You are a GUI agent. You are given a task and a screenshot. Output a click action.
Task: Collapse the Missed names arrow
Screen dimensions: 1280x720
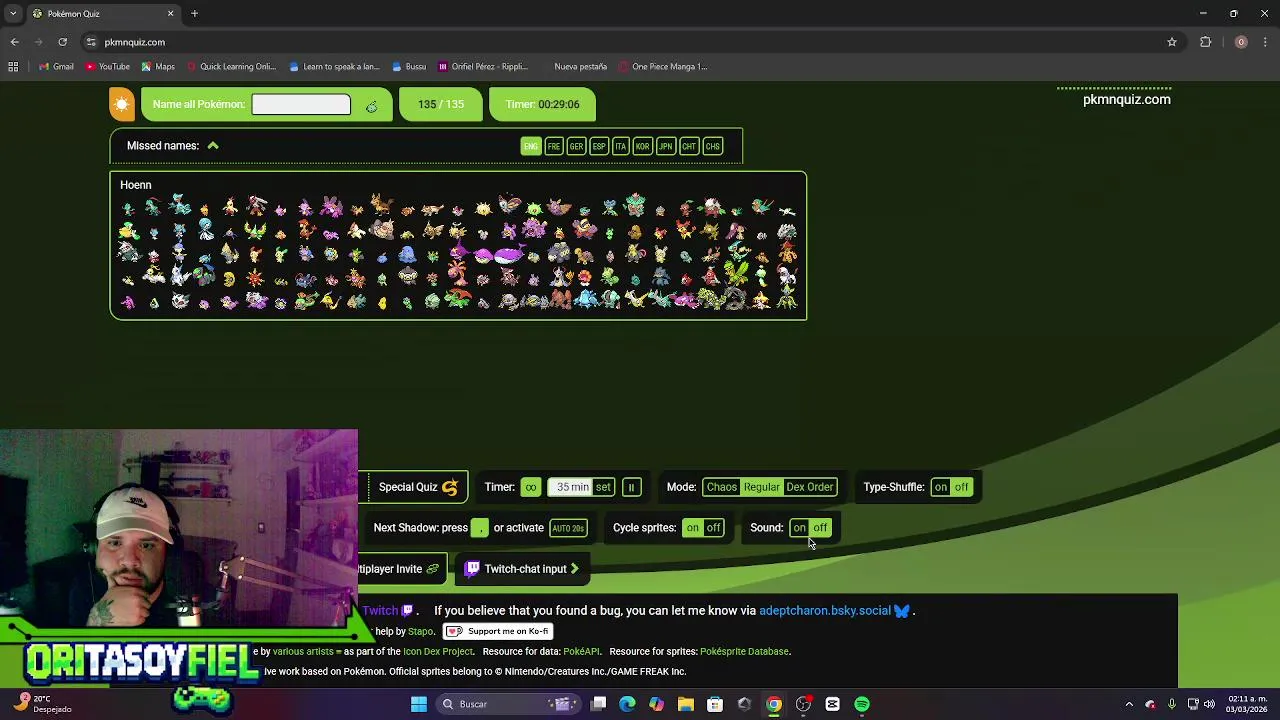tap(213, 146)
